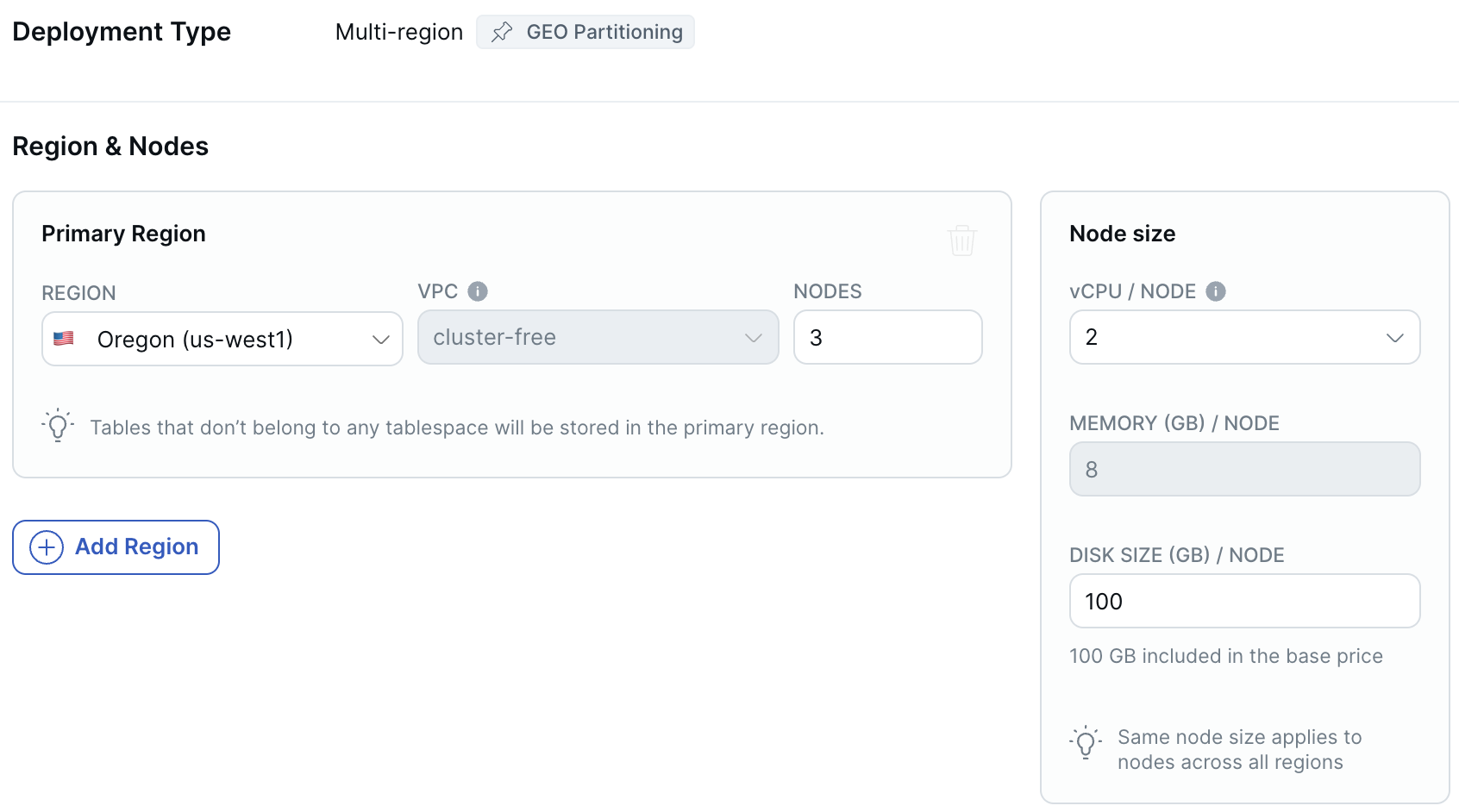Click the lightbulb icon near node size note

[x=1086, y=742]
